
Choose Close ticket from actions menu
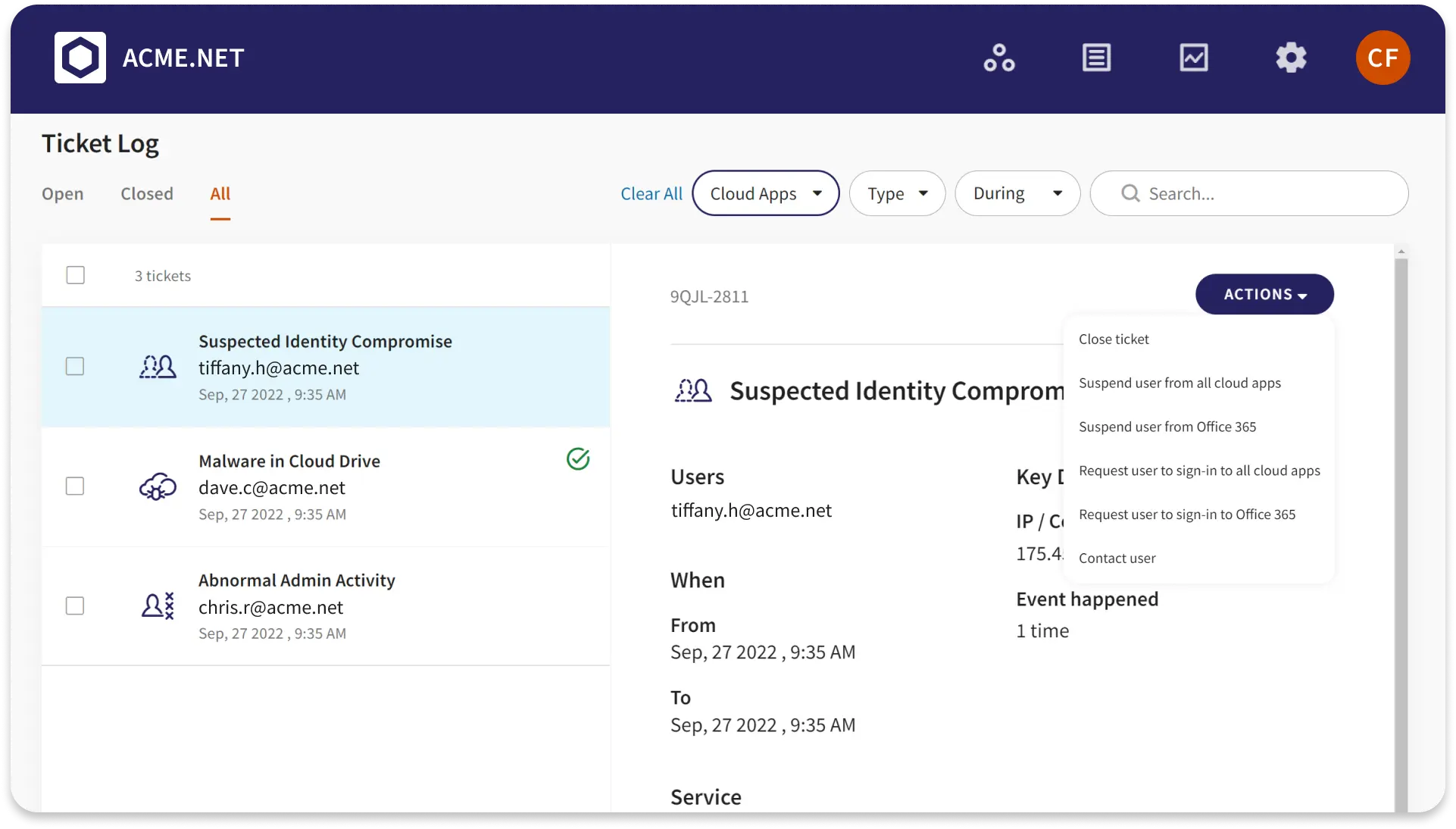pyautogui.click(x=1114, y=339)
